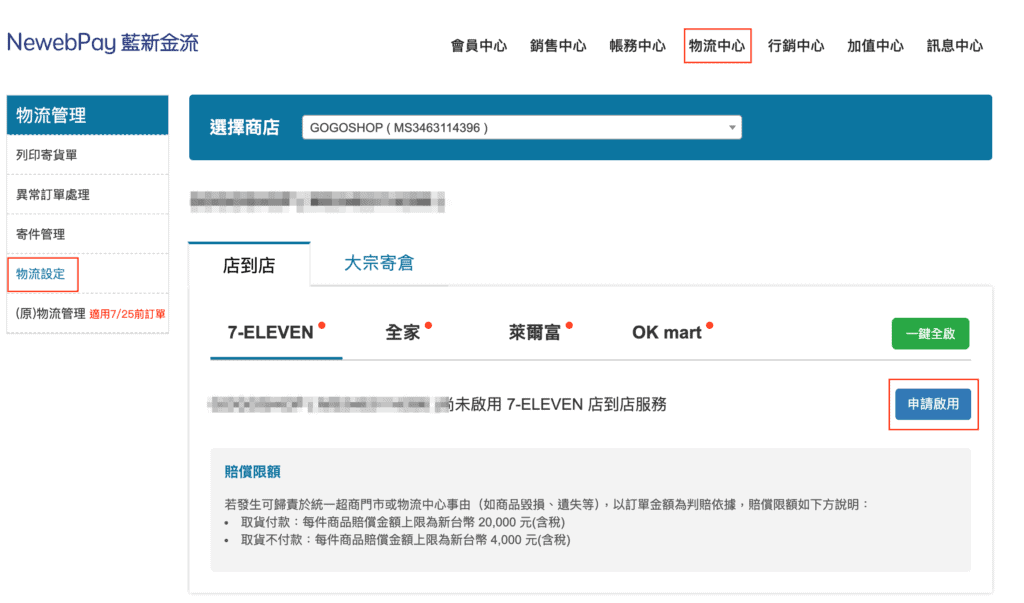Click the 取貨付款 compensation limit line
1024x603 pixels.
(403, 522)
